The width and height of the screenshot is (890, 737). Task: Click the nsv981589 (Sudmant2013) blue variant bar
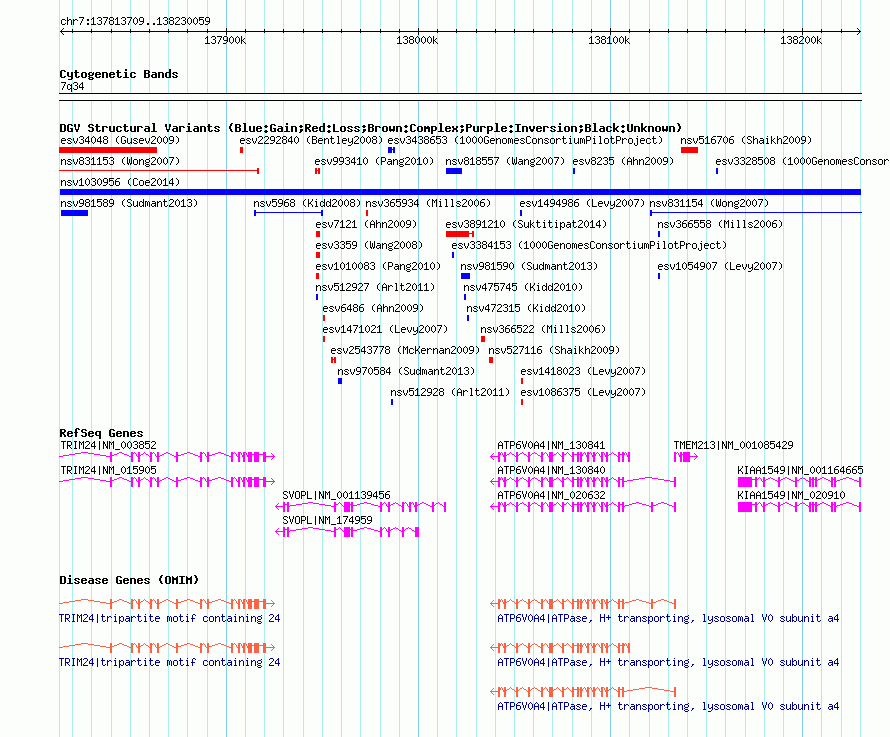(74, 213)
